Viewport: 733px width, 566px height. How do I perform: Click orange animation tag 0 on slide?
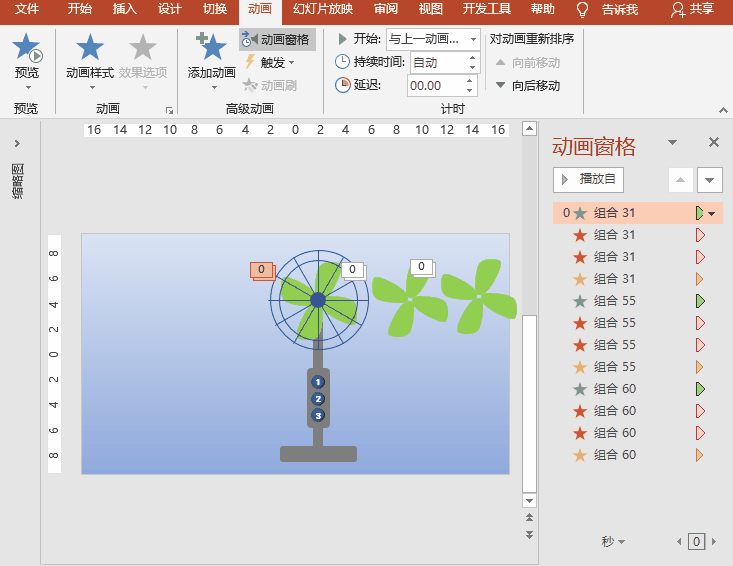point(262,270)
